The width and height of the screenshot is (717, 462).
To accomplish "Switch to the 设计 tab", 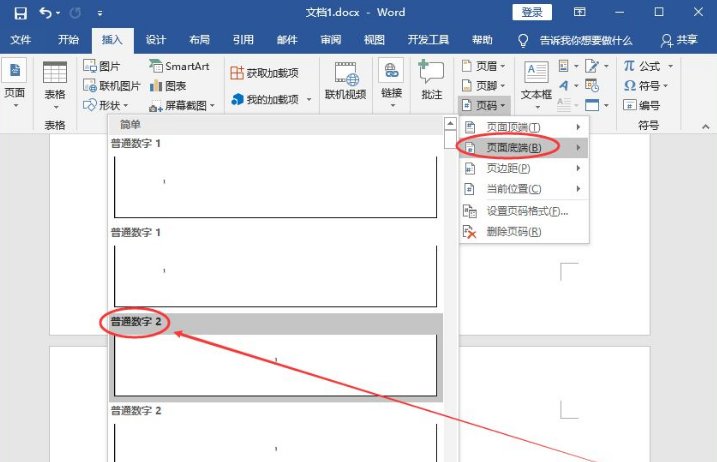I will (155, 40).
